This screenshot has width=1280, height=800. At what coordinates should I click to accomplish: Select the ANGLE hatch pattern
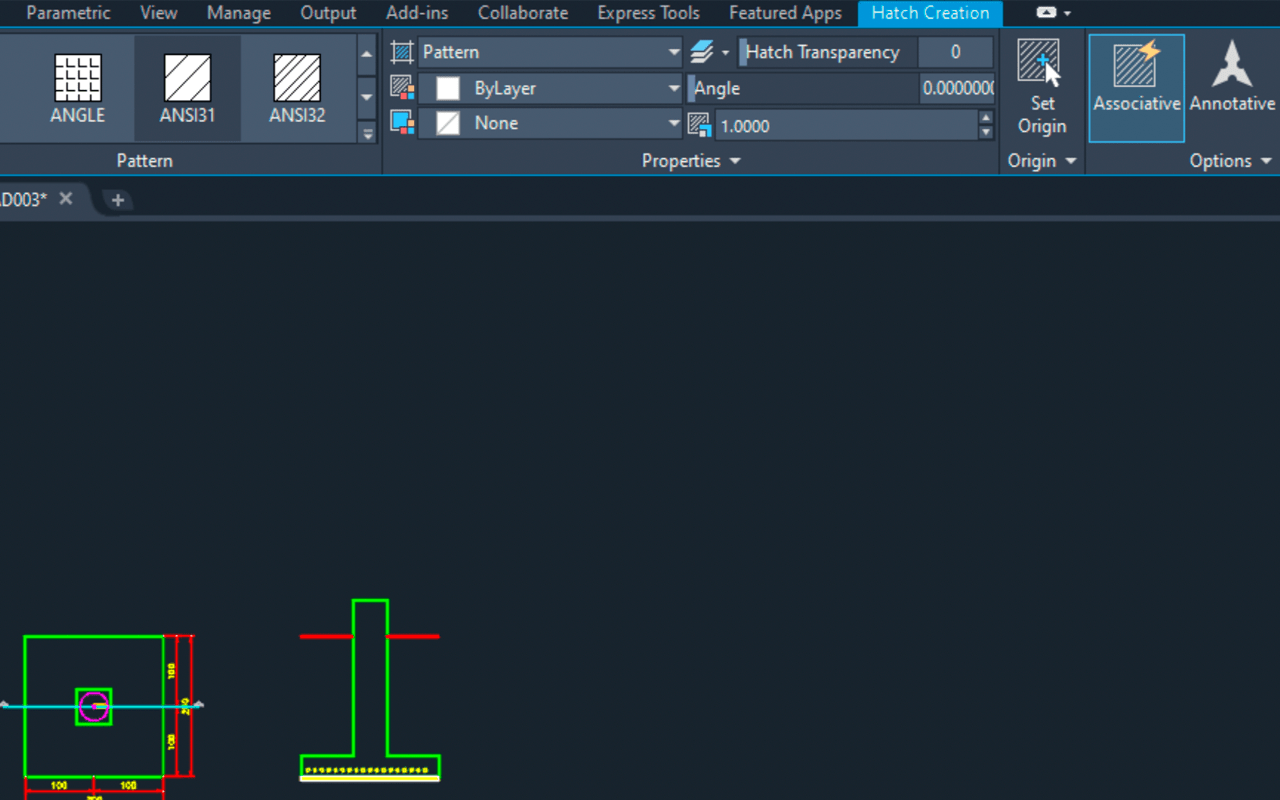(x=78, y=89)
